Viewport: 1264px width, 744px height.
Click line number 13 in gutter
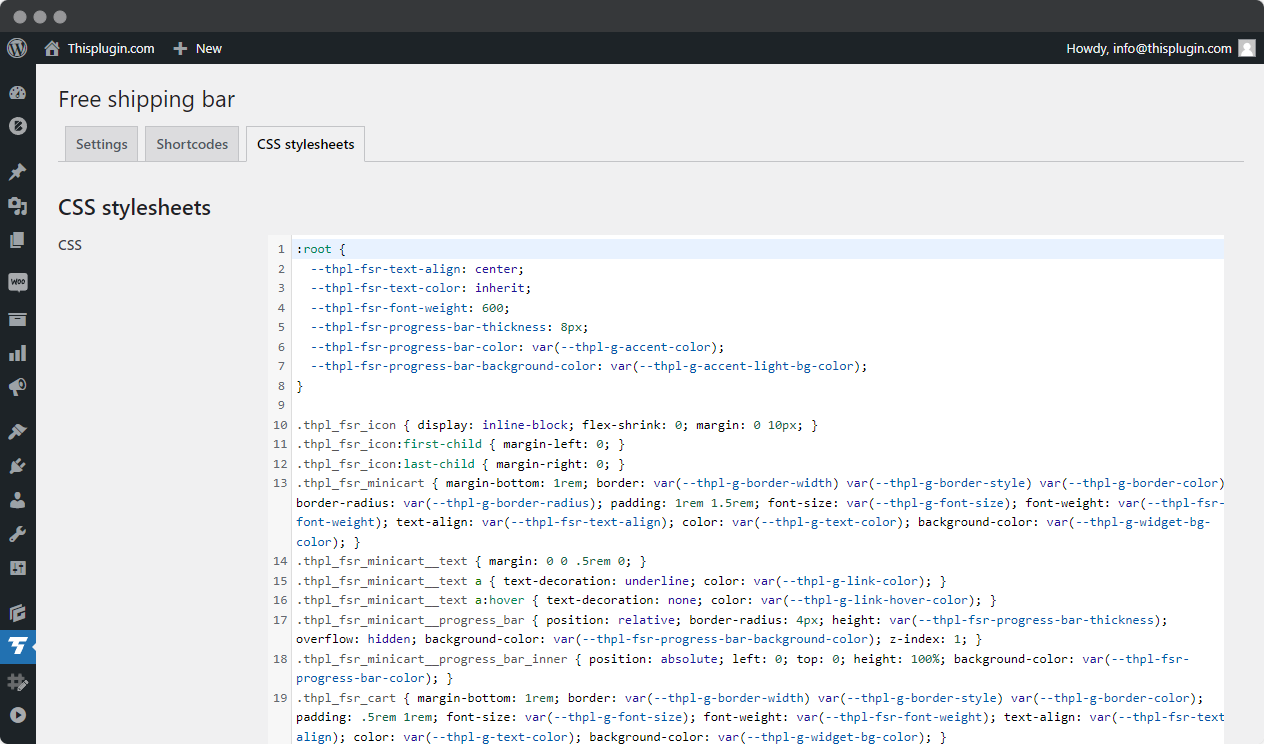pyautogui.click(x=280, y=483)
